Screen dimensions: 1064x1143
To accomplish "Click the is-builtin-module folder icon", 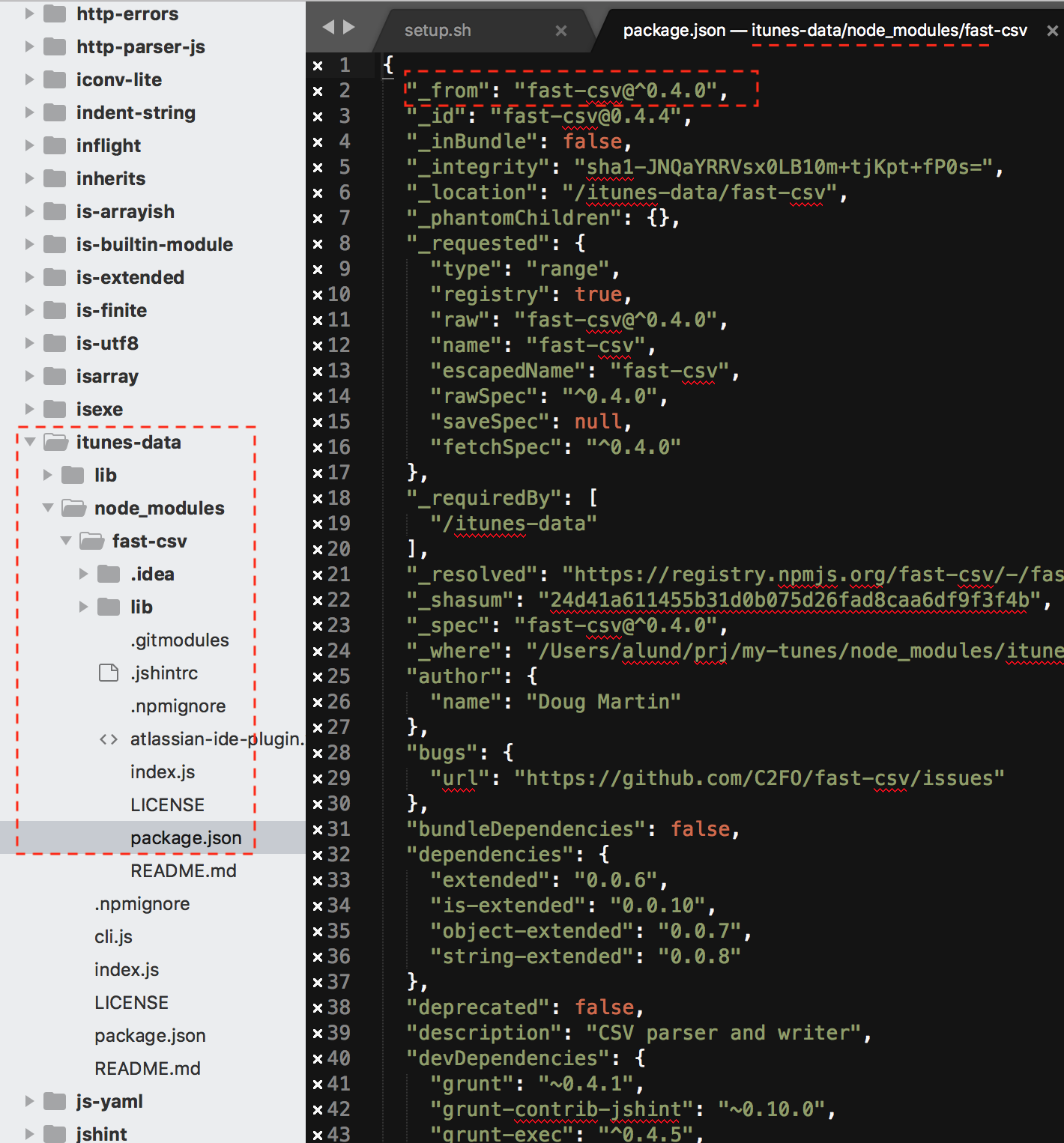I will tap(54, 244).
